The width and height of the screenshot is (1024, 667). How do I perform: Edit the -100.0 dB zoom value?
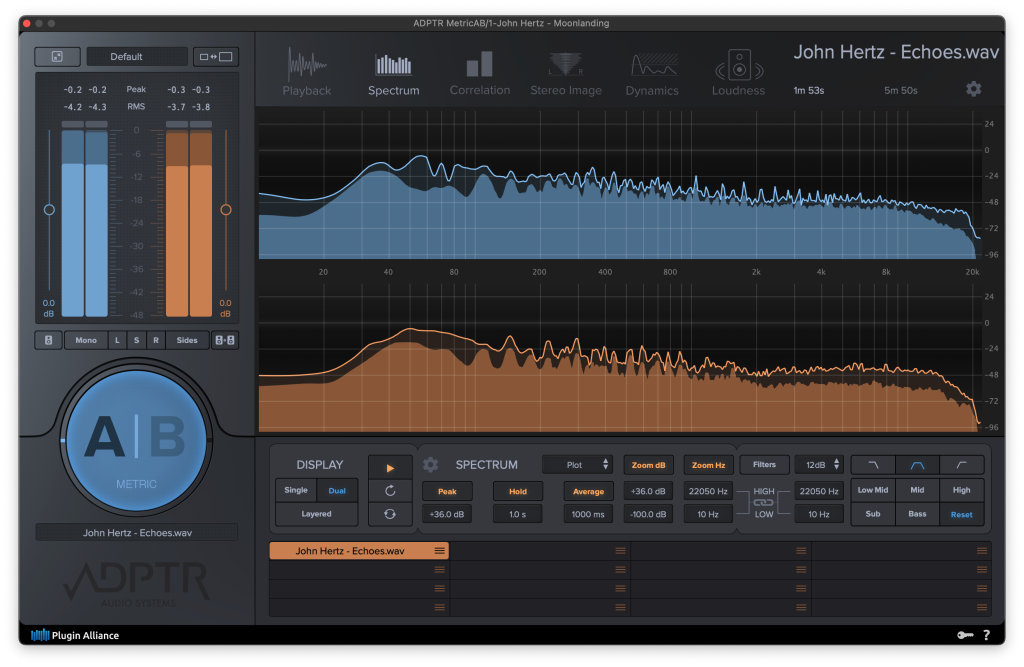tap(648, 514)
